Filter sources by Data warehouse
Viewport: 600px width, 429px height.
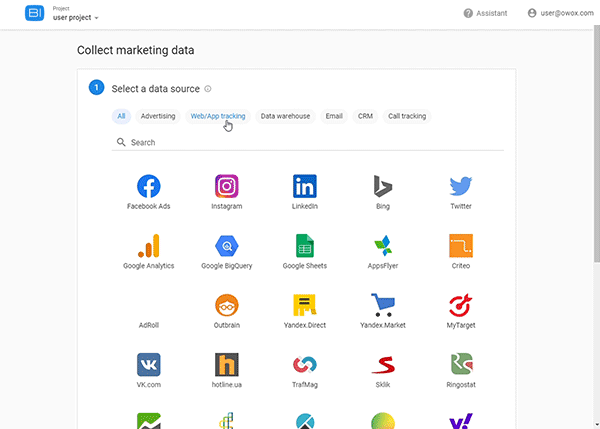[285, 116]
